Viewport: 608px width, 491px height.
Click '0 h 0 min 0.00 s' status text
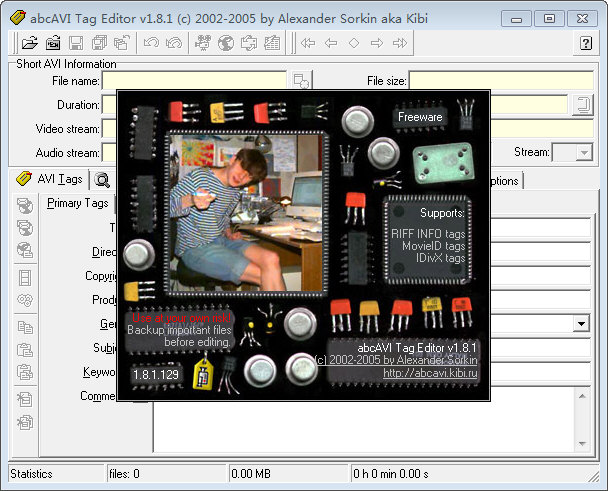[x=390, y=474]
